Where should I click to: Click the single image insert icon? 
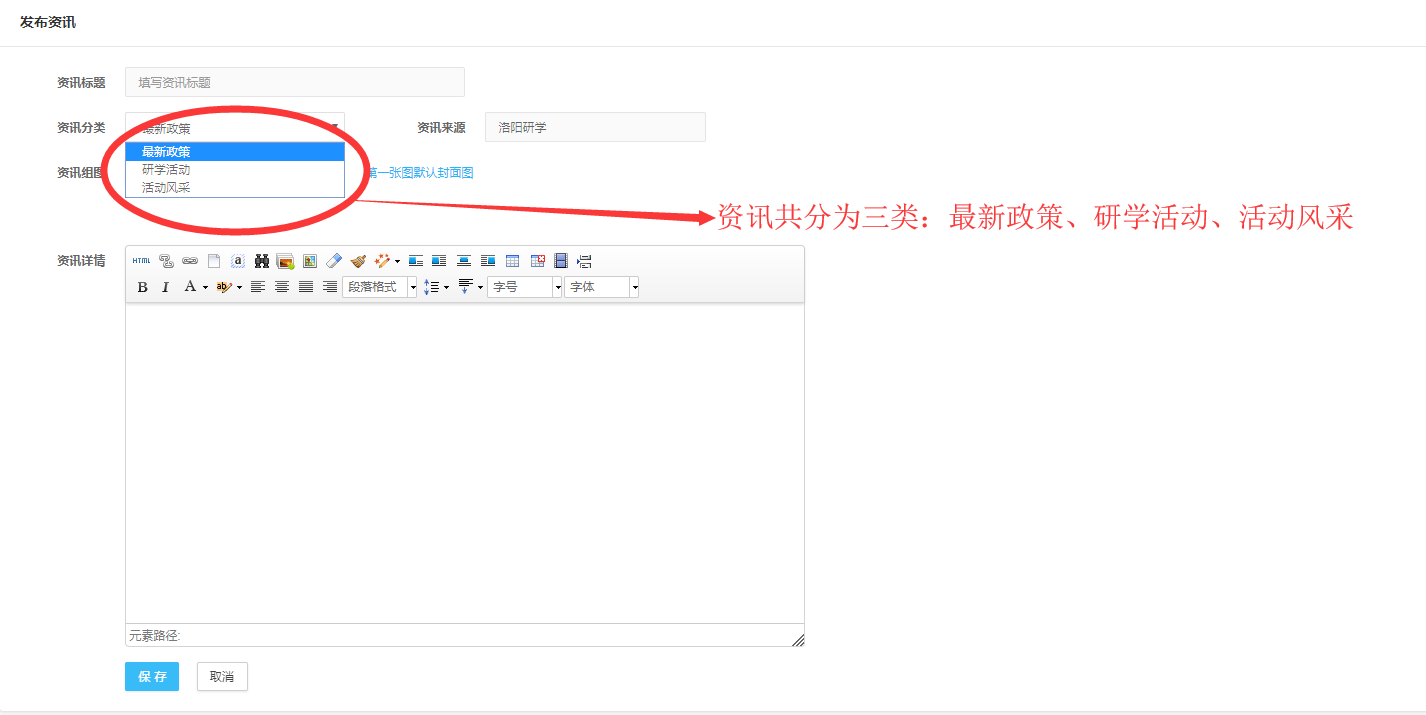pos(310,261)
